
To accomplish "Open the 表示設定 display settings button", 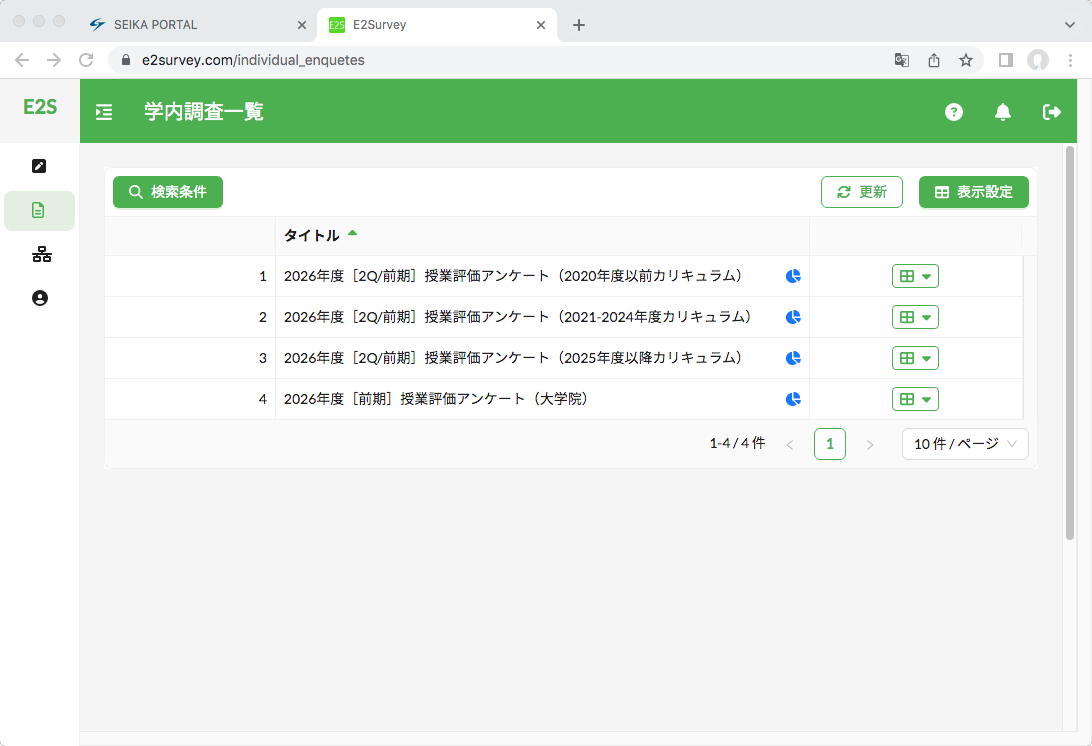I will (x=974, y=192).
